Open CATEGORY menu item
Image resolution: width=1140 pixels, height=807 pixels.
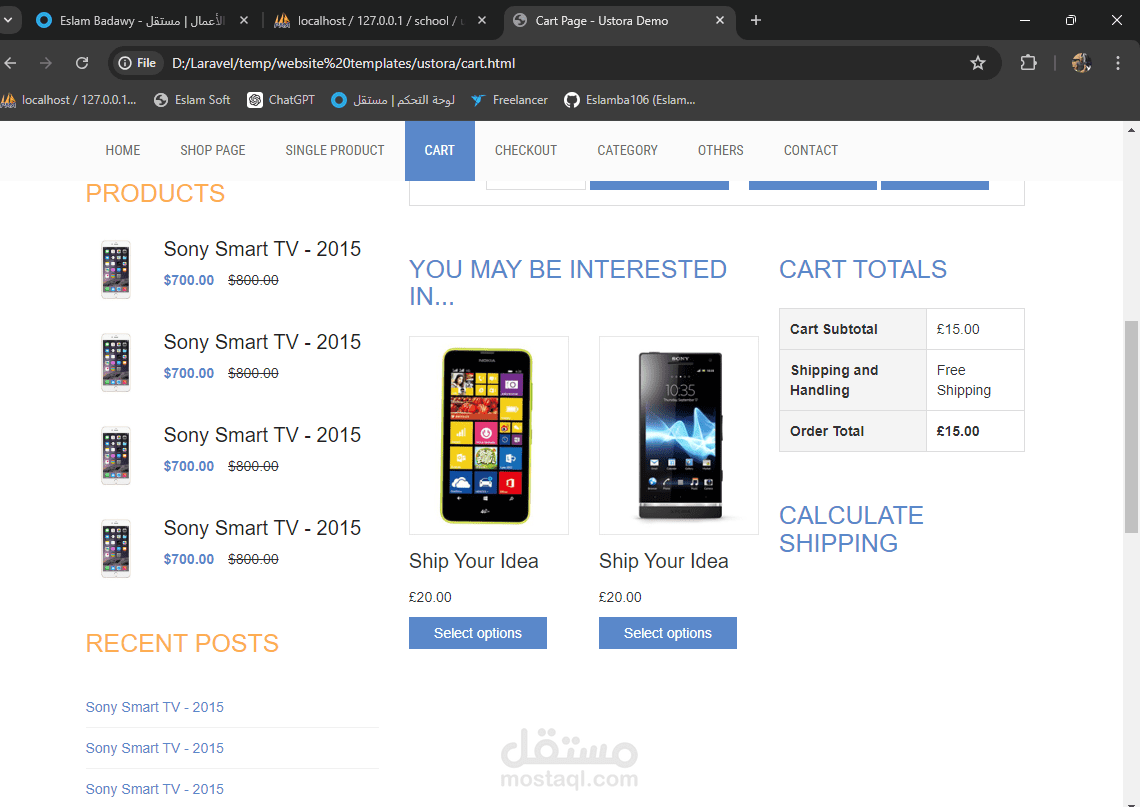(627, 150)
